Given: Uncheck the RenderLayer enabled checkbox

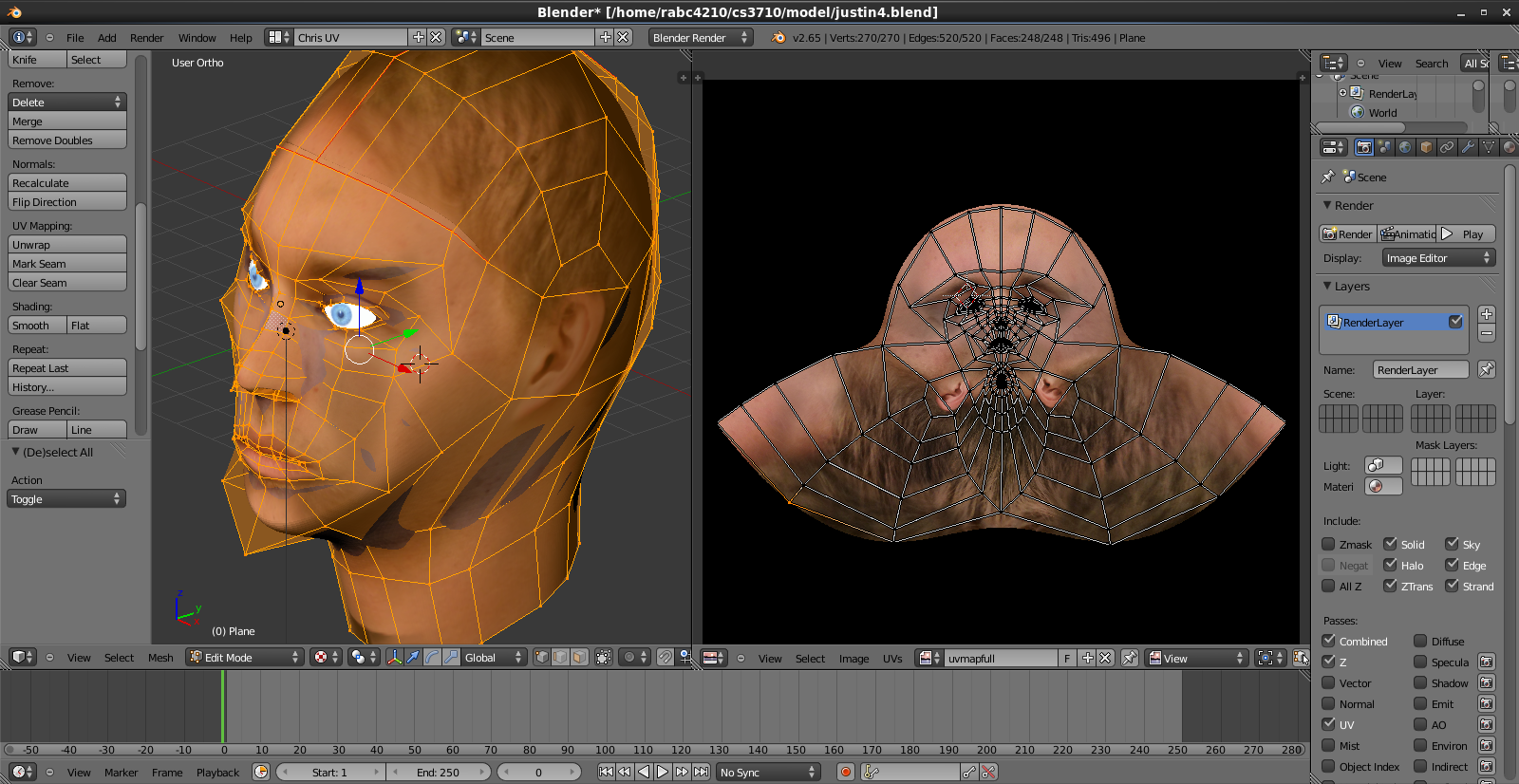Looking at the screenshot, I should [x=1455, y=322].
